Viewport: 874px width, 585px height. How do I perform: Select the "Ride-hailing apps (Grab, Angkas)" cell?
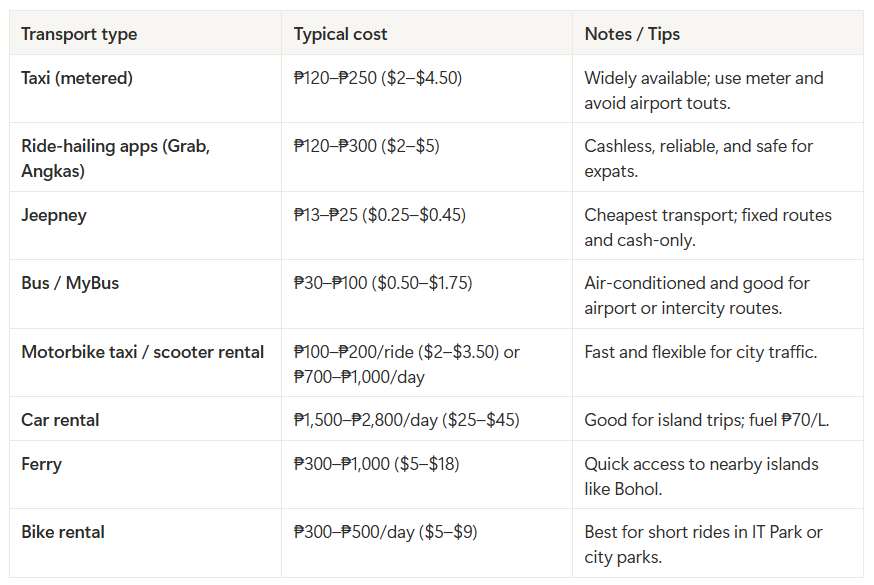pos(115,158)
